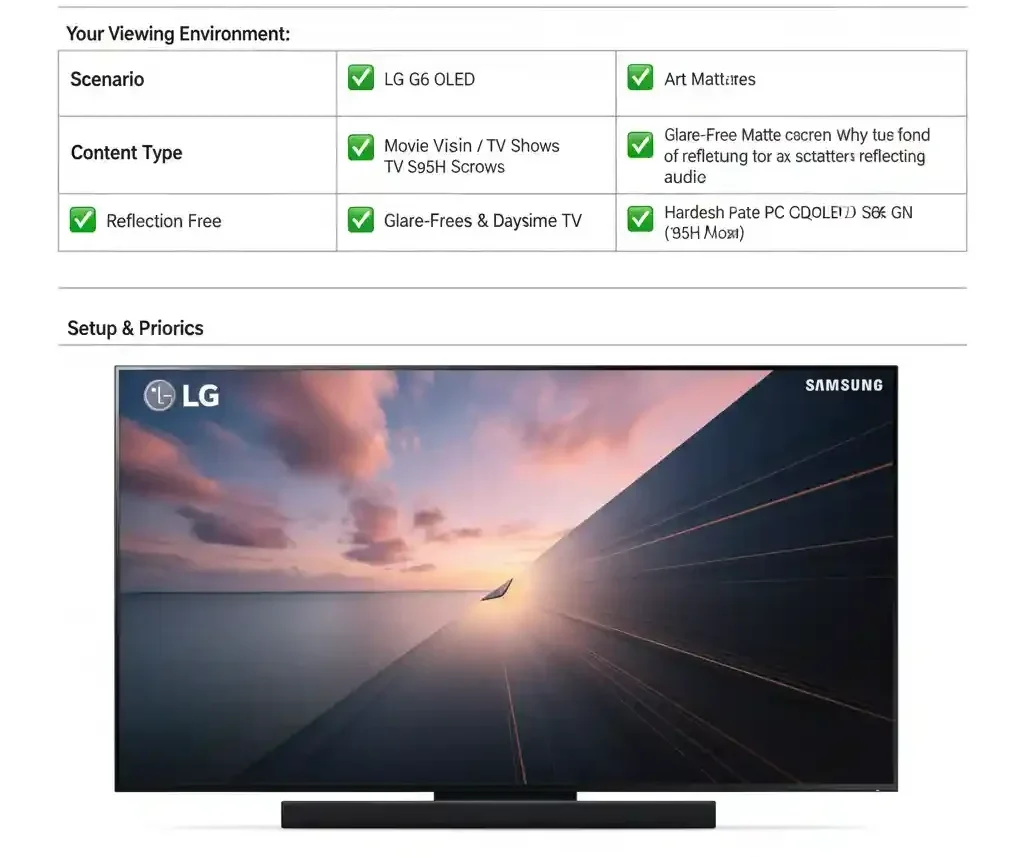Click the '(95H Mog)' text in the last cell
The image size is (1024, 857).
[x=704, y=233]
